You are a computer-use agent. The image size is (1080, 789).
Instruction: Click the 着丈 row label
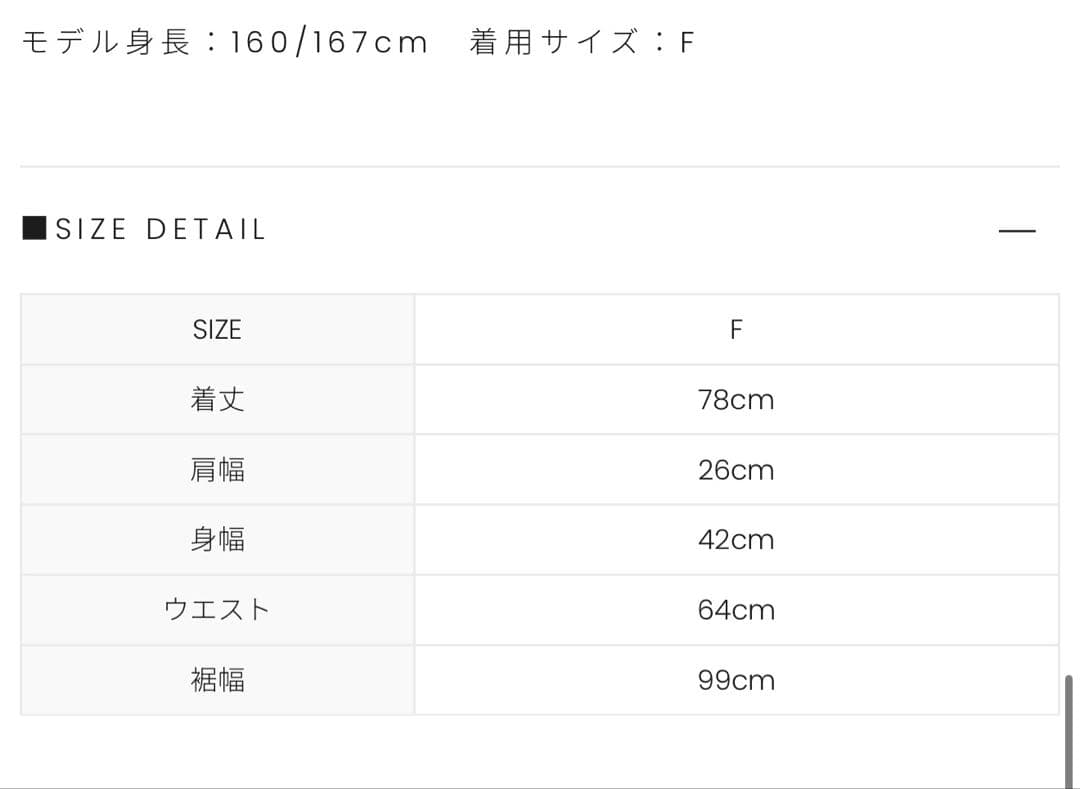point(217,400)
